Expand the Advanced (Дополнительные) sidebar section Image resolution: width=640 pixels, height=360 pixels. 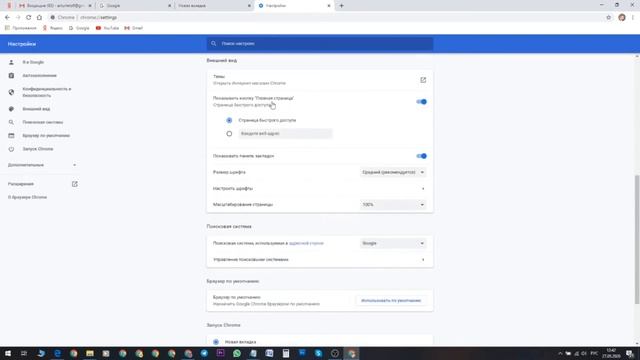[42, 165]
